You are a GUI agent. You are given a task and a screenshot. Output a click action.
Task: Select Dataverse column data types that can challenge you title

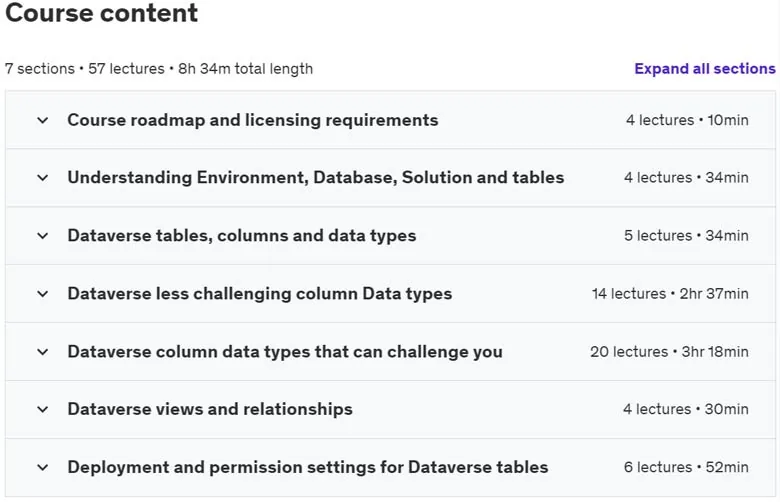coord(285,352)
